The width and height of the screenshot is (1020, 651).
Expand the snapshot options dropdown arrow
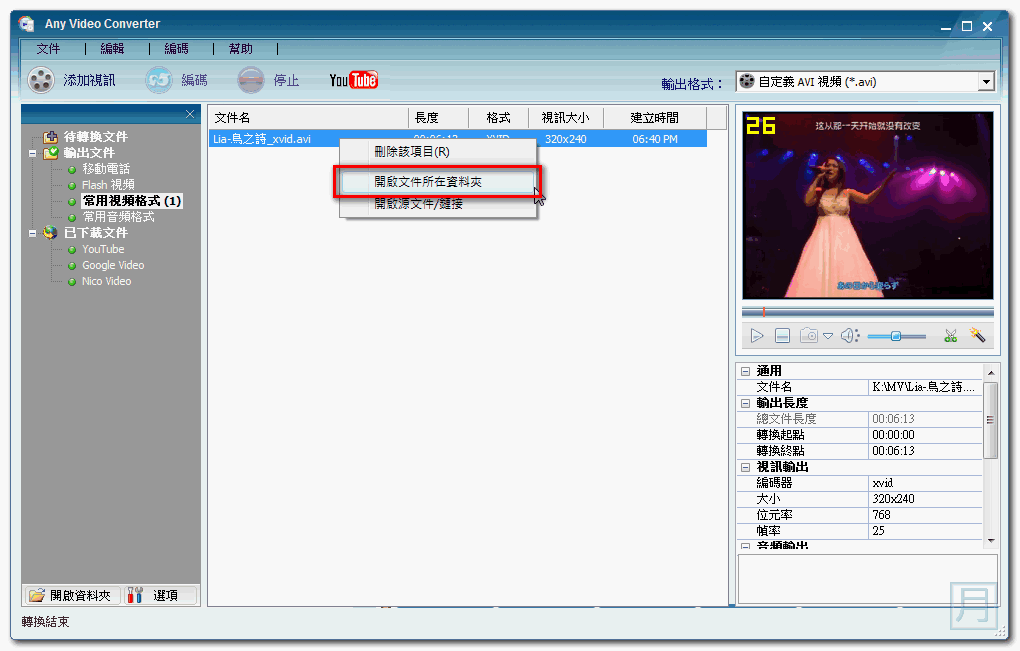click(828, 337)
